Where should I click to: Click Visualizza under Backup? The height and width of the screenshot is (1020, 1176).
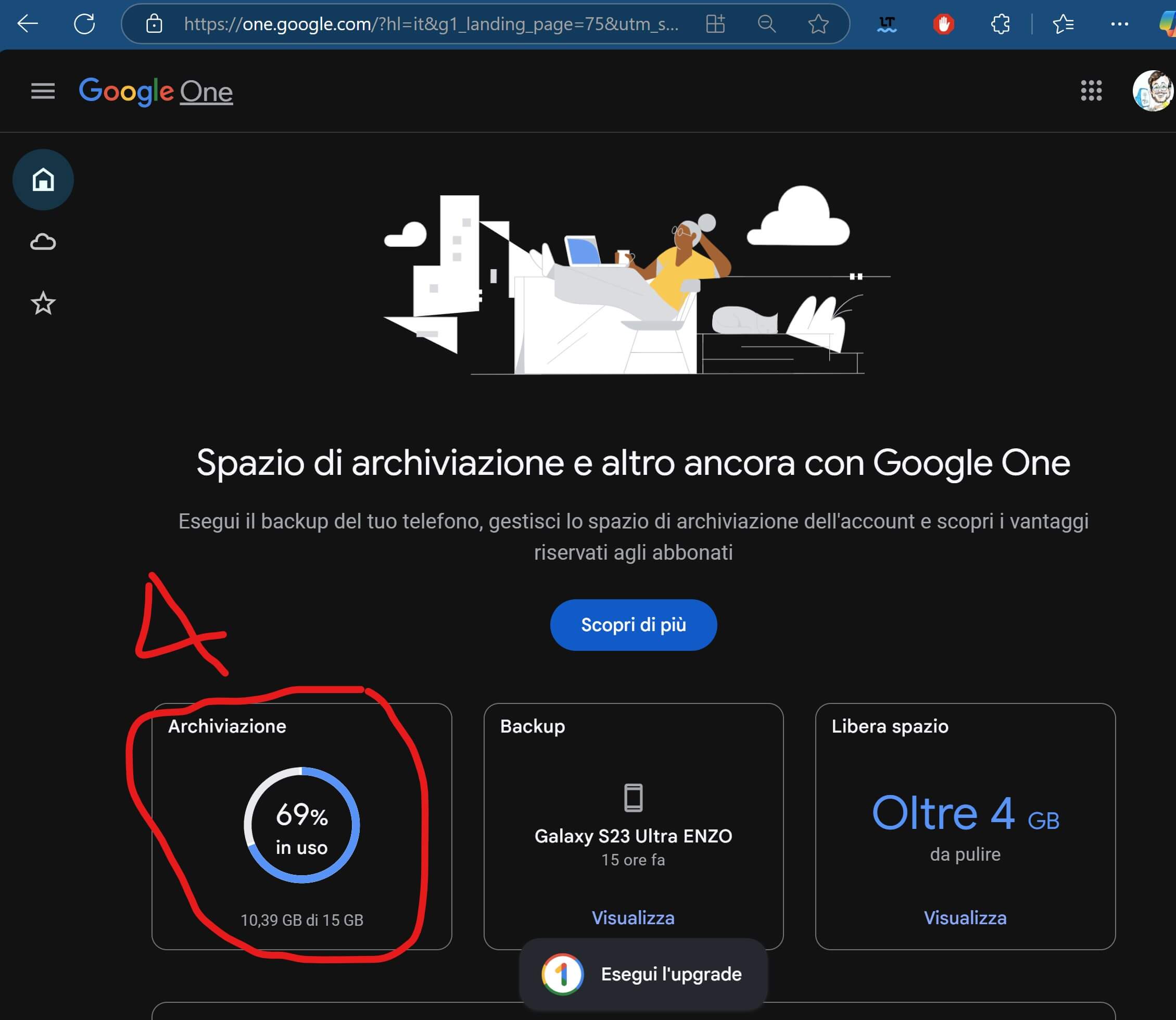click(633, 918)
